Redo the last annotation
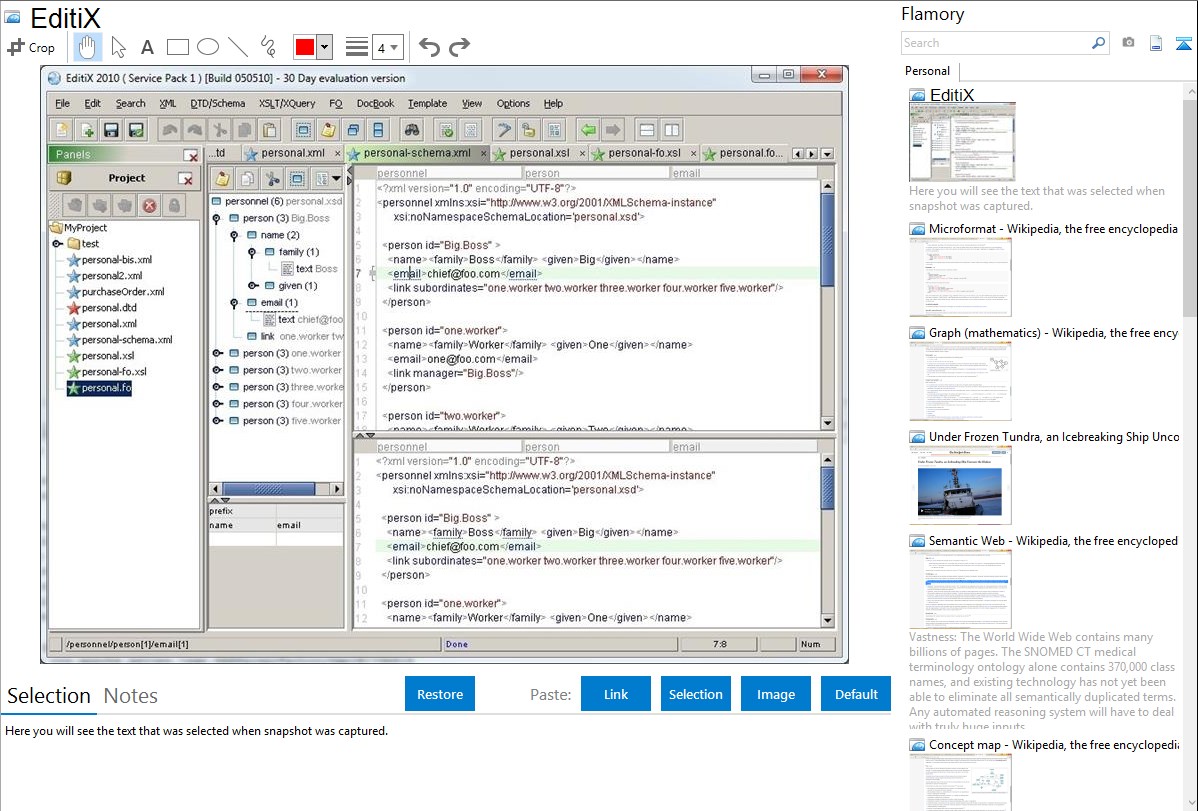This screenshot has width=1198, height=811. 459,47
